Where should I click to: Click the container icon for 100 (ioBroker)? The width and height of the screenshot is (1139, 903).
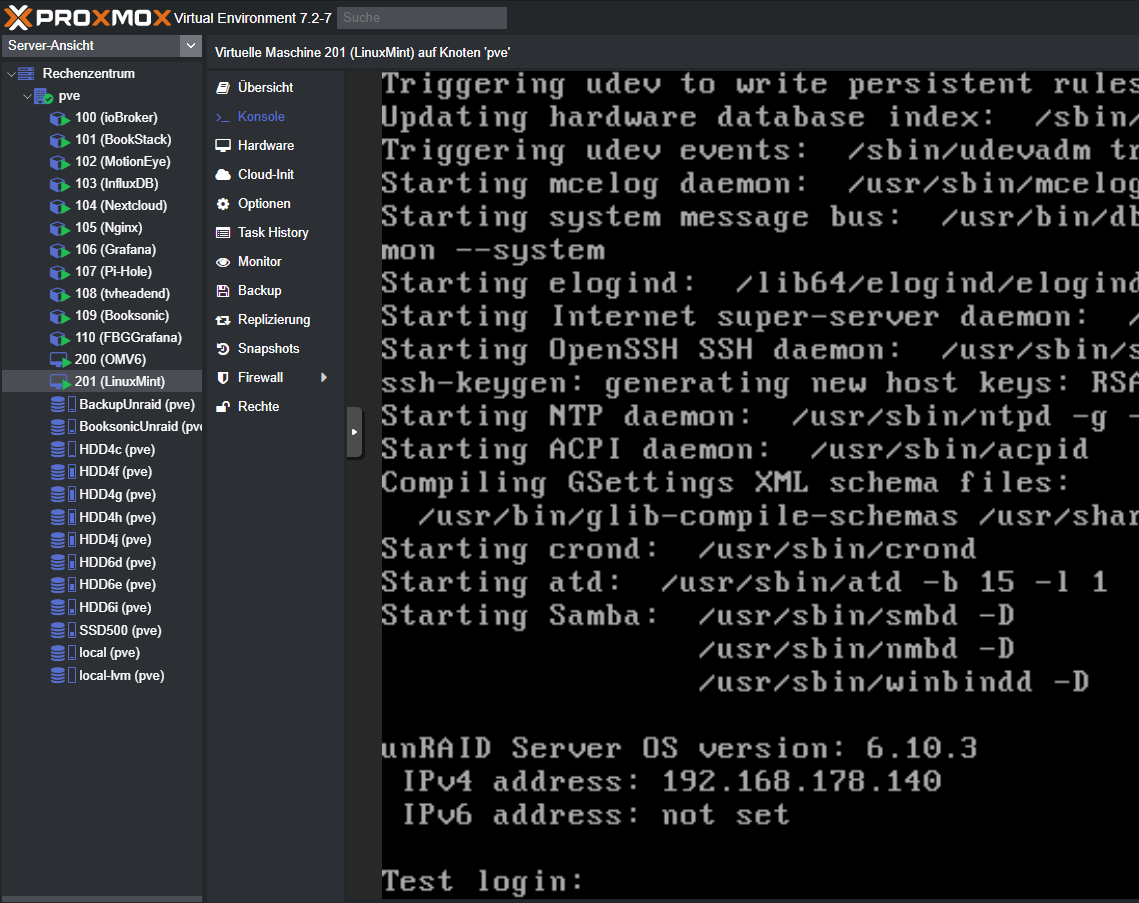(x=60, y=118)
